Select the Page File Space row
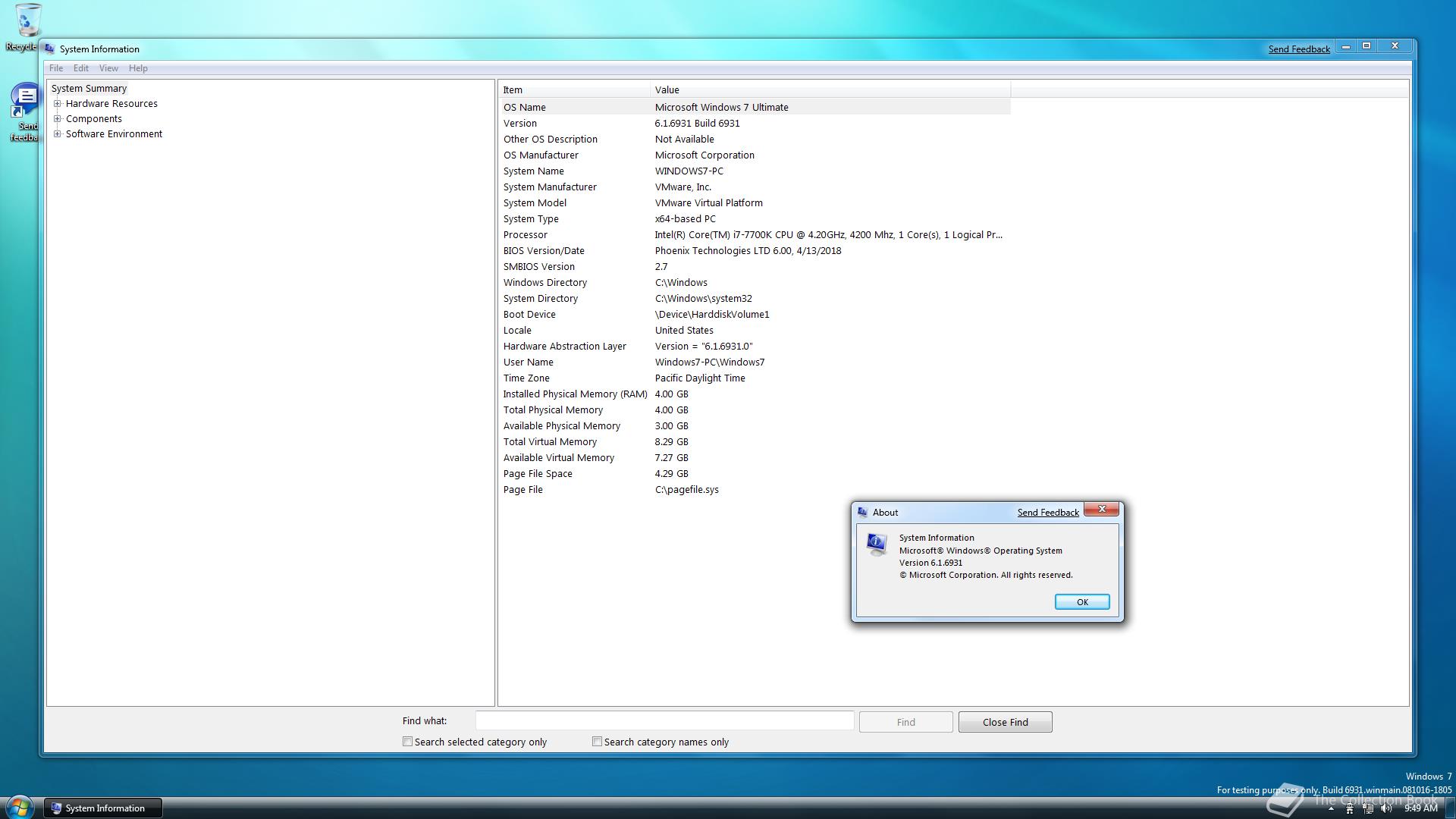This screenshot has width=1456, height=819. point(755,474)
